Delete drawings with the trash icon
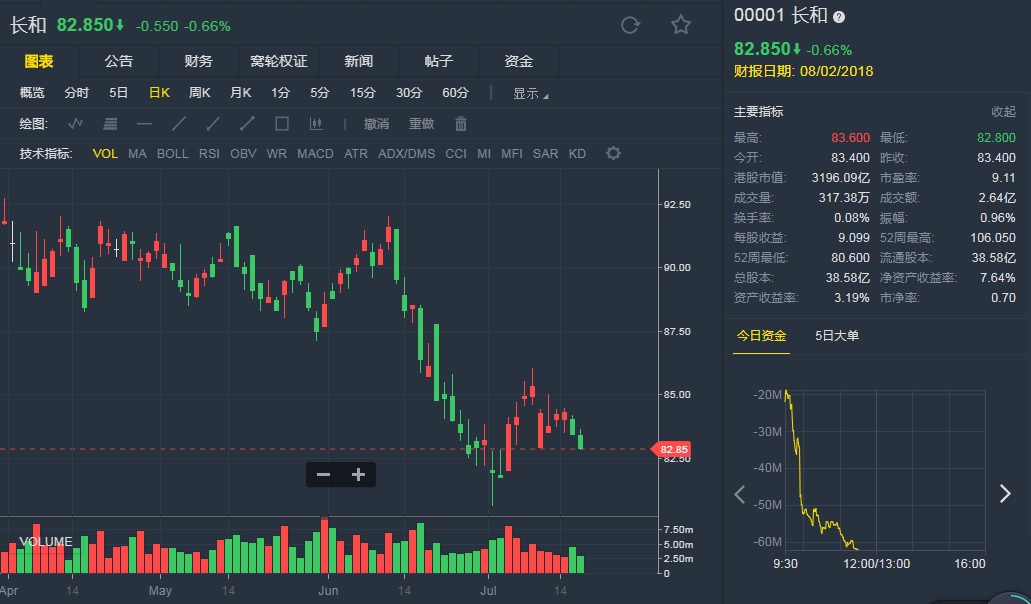 pyautogui.click(x=461, y=124)
